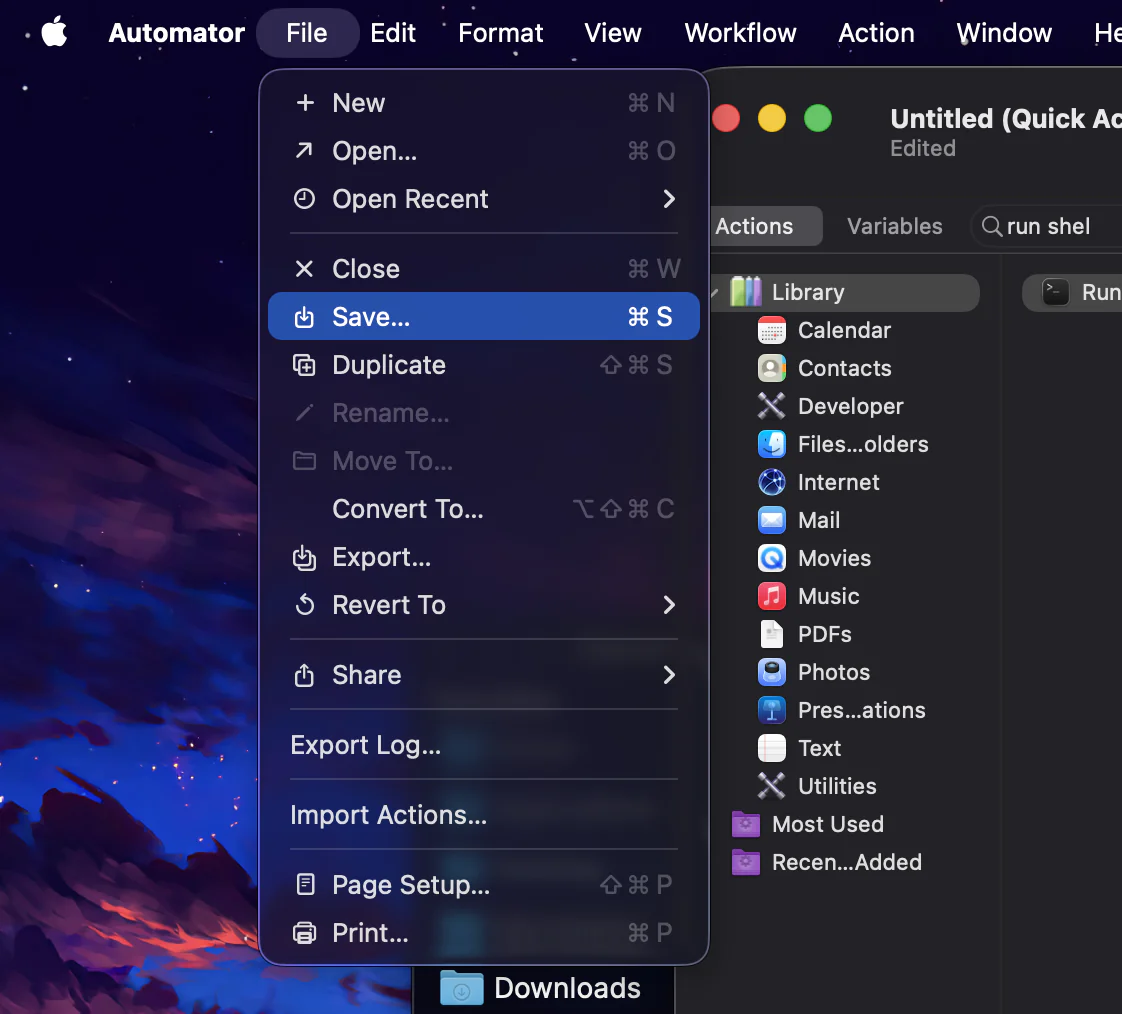Choose Open… from the File menu
1122x1014 pixels.
click(484, 151)
